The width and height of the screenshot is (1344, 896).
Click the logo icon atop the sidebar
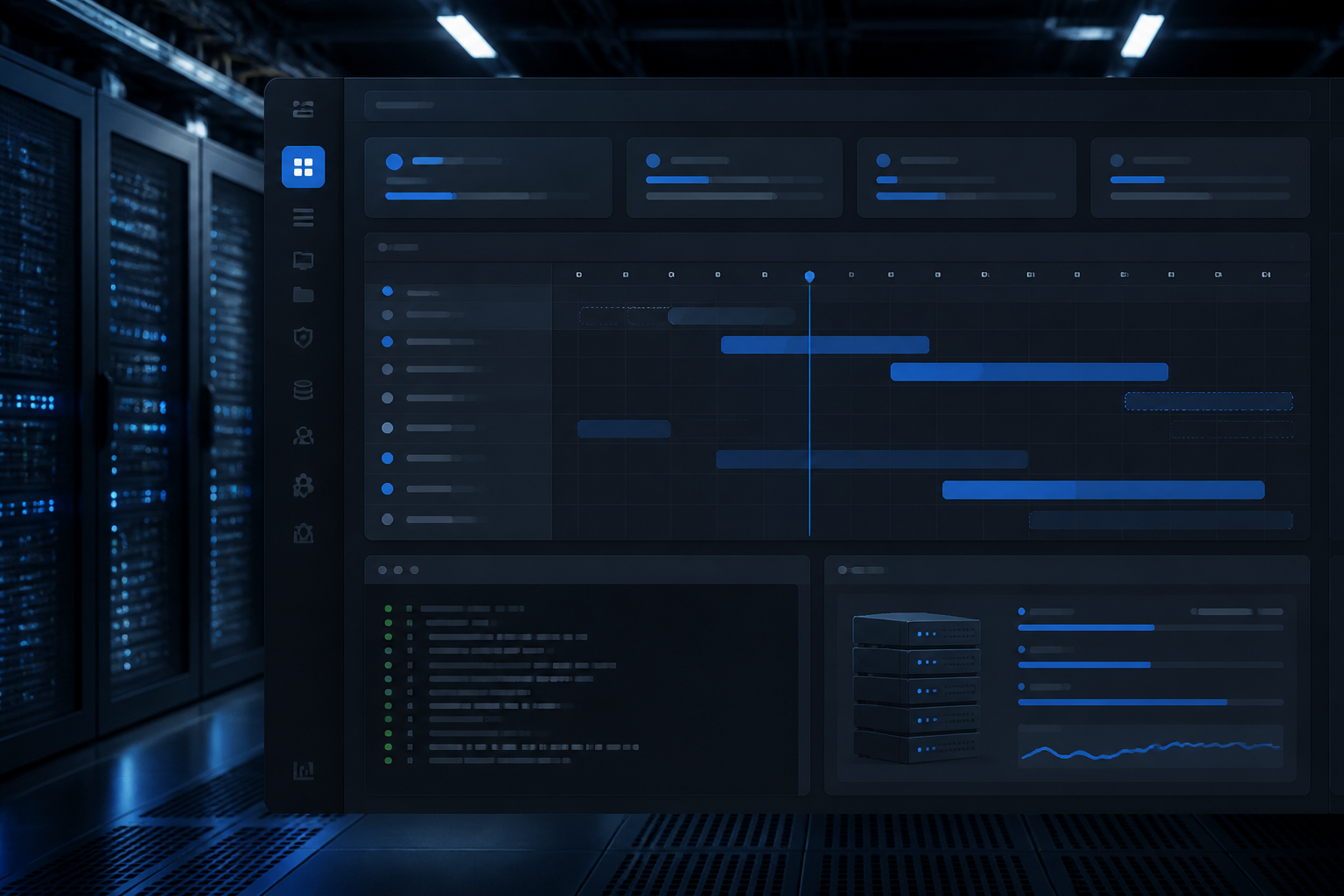click(x=303, y=109)
